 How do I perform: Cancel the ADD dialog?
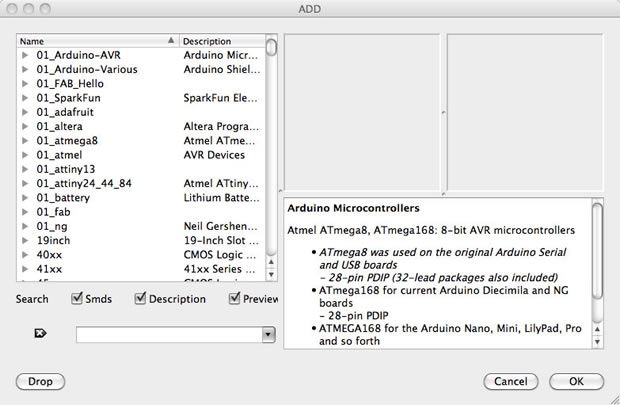pyautogui.click(x=511, y=381)
